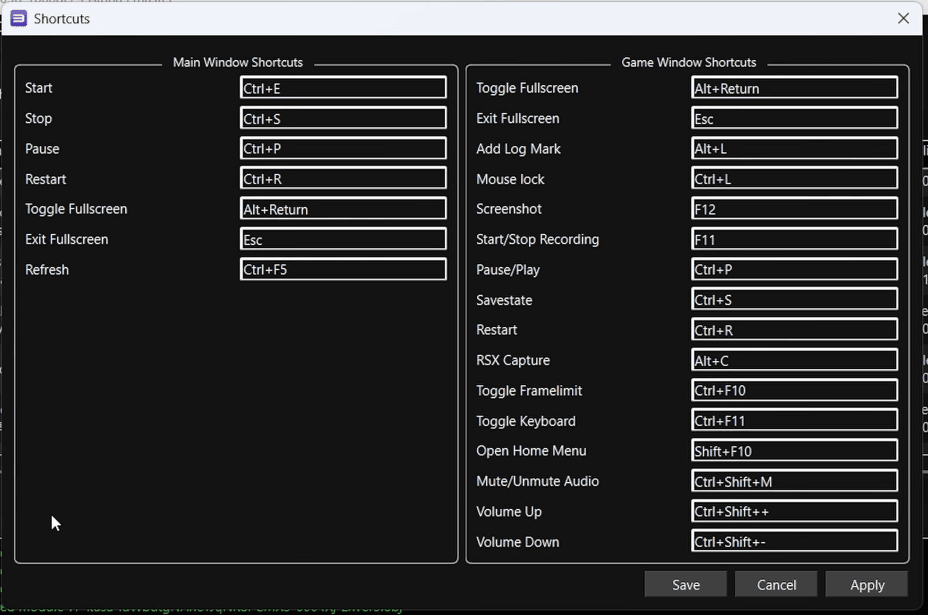Edit the Screenshot shortcut field F12
928x615 pixels.
click(x=794, y=208)
